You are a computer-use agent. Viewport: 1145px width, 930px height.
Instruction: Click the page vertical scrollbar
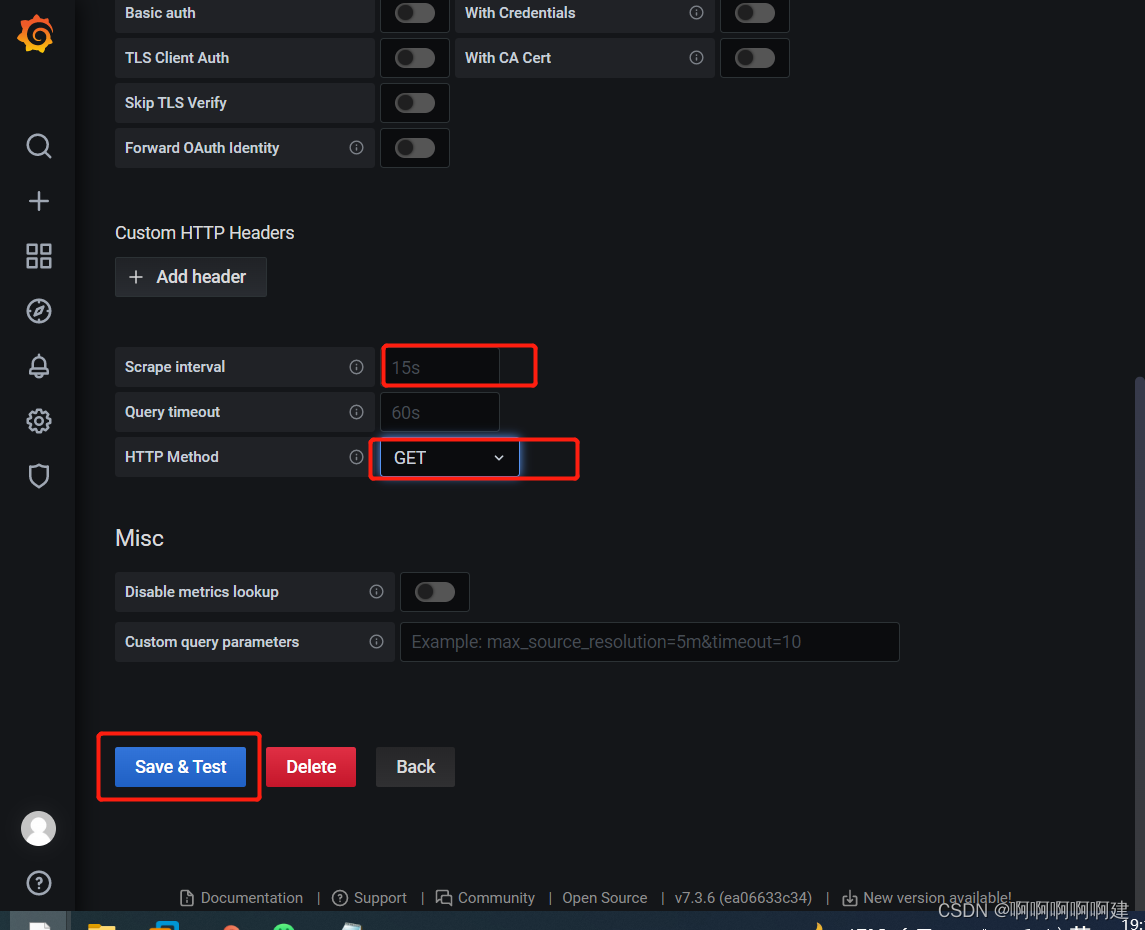(1140, 642)
